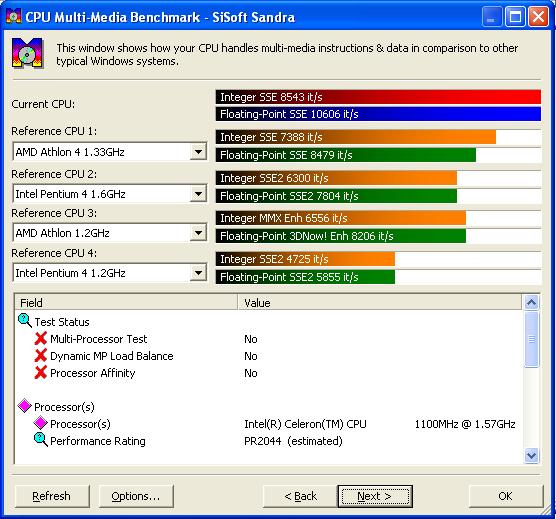Click the red X icon beside Dynamic MP Load Balance
This screenshot has width=556, height=519.
pyautogui.click(x=41, y=355)
